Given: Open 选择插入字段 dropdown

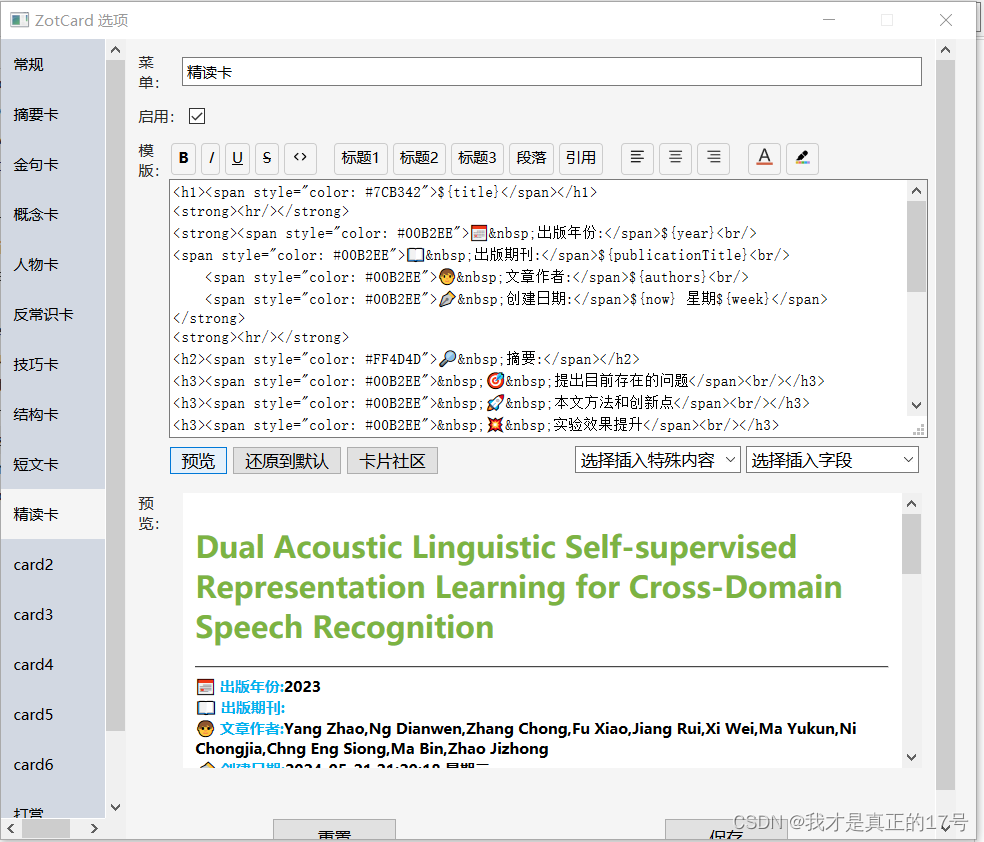Looking at the screenshot, I should (832, 460).
